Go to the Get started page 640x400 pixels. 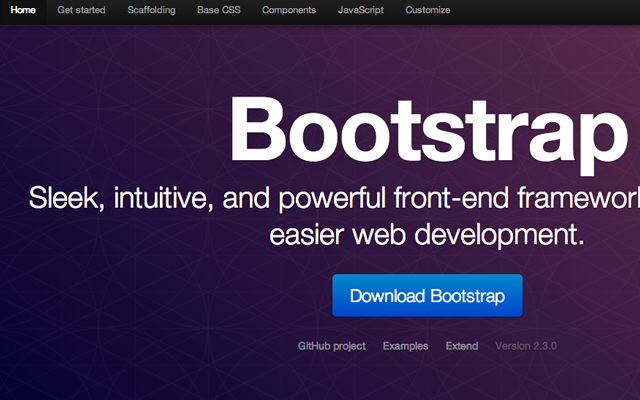coord(82,11)
